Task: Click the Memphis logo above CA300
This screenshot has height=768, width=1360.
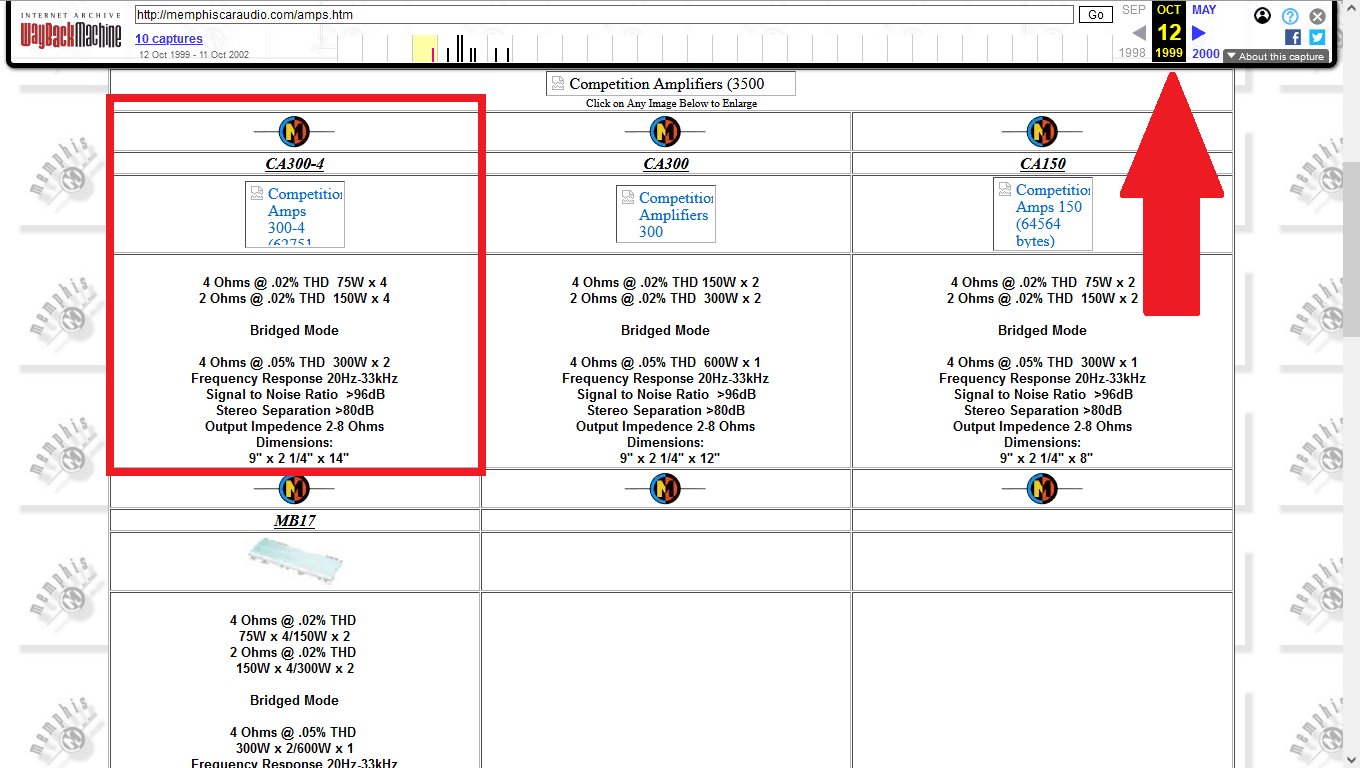Action: click(x=665, y=131)
